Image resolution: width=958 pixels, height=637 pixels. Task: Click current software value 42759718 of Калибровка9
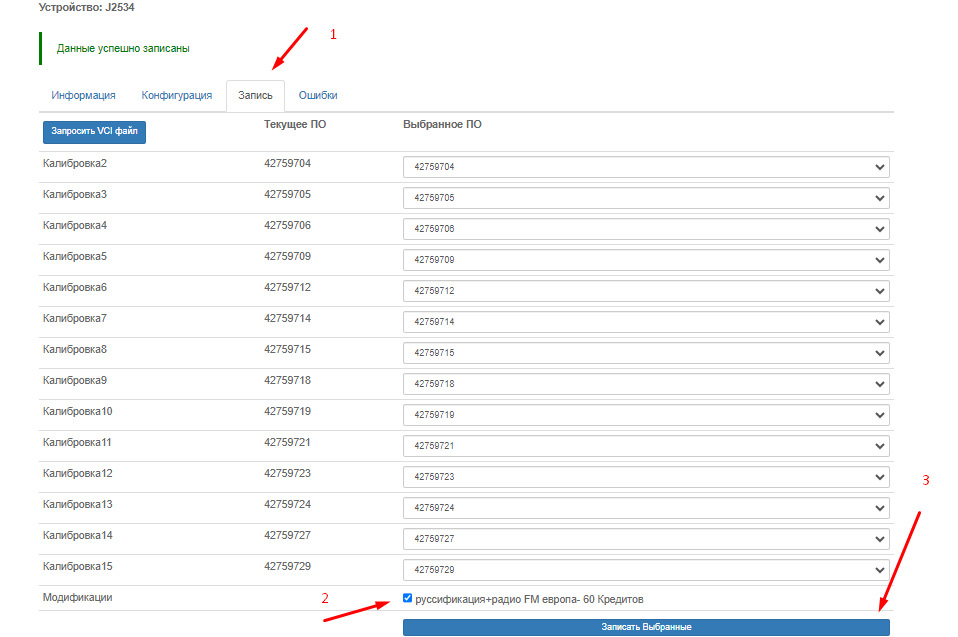(x=287, y=380)
